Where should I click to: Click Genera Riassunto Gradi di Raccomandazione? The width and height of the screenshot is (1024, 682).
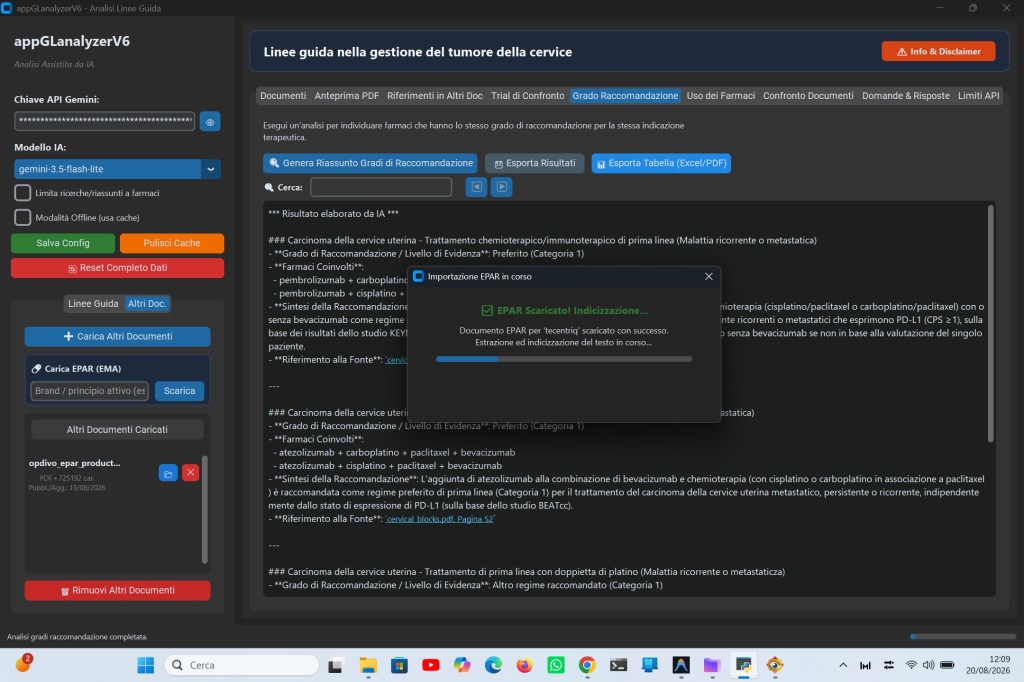pos(370,163)
